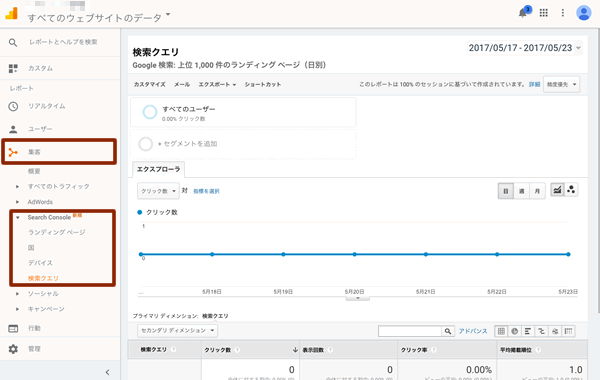Click the 行動 behavior icon

(x=13, y=328)
